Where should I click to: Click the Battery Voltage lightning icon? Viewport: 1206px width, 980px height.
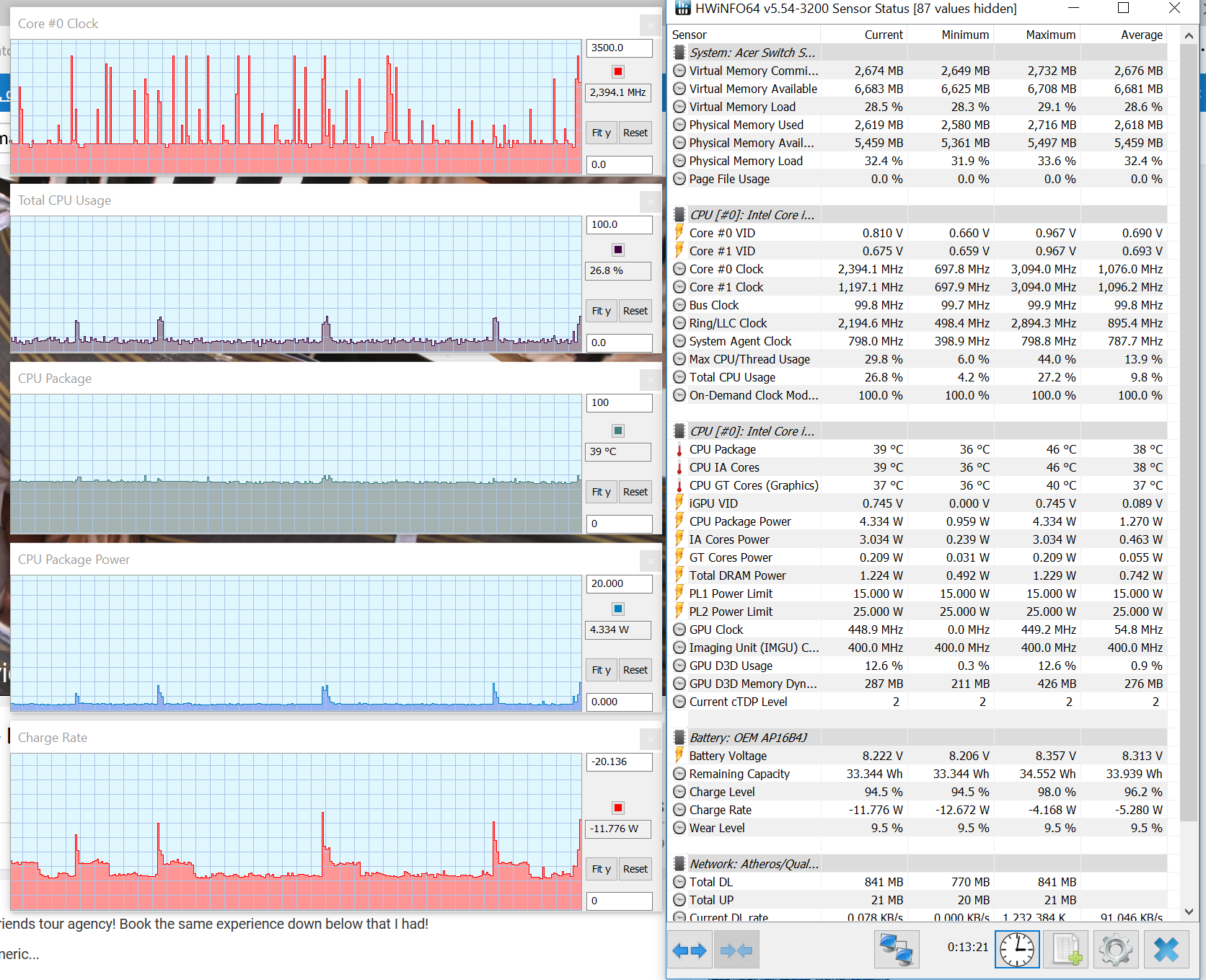pyautogui.click(x=679, y=755)
